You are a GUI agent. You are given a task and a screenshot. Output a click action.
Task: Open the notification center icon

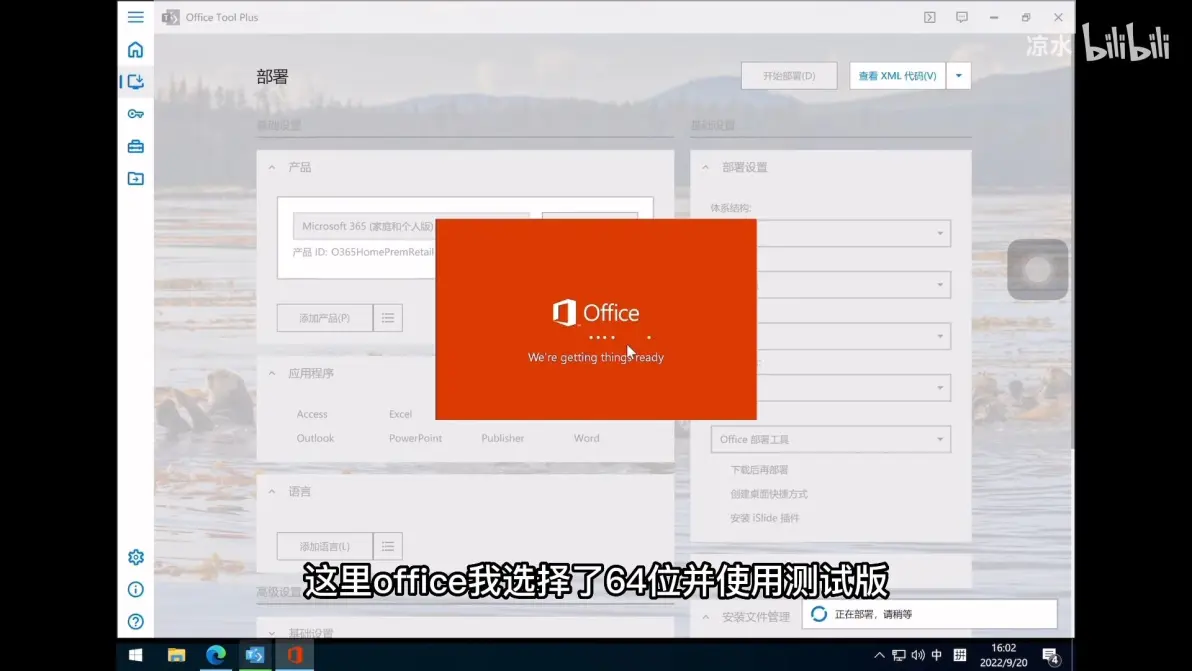pyautogui.click(x=1051, y=656)
